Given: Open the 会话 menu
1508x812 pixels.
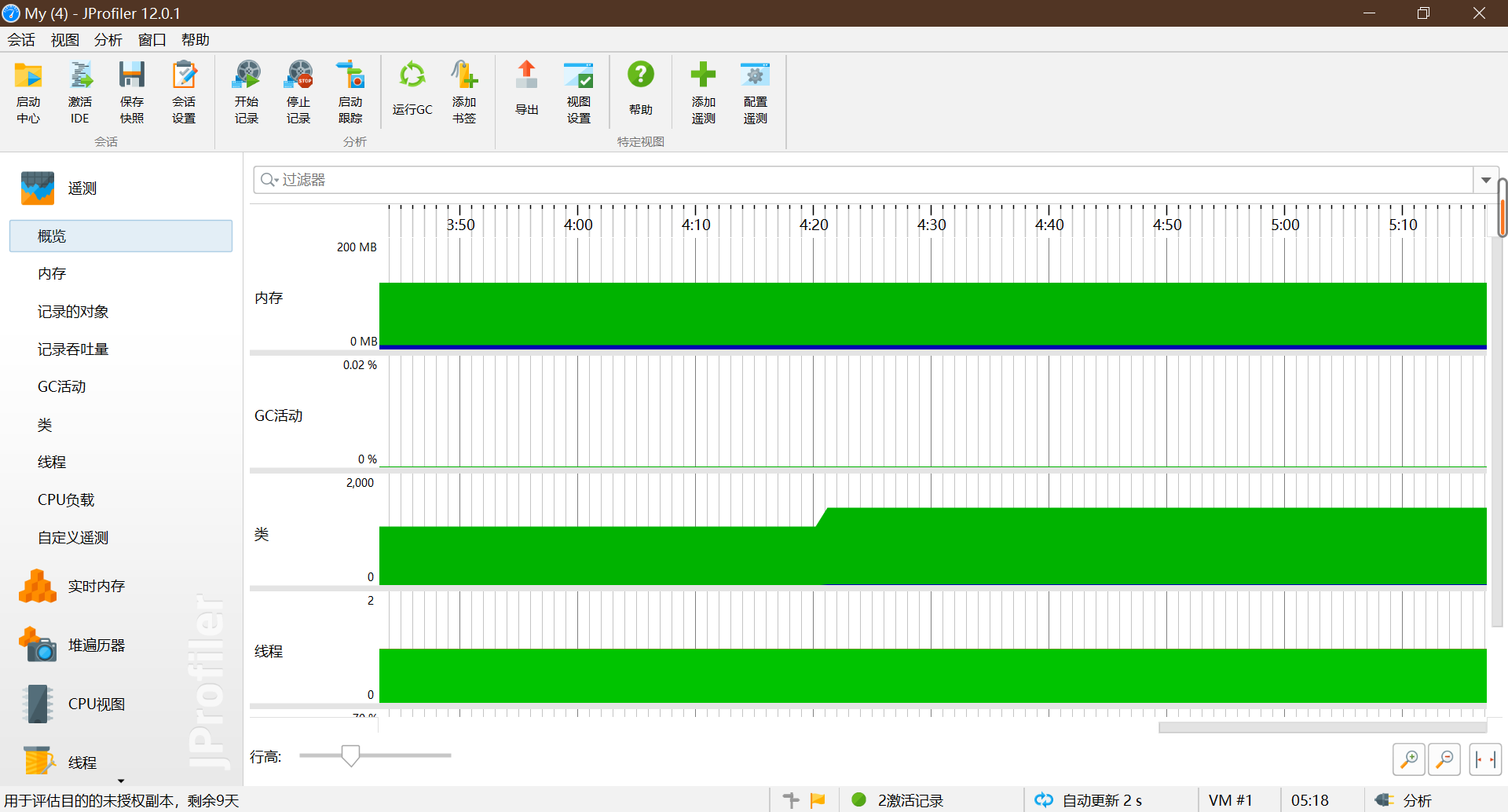Looking at the screenshot, I should point(22,40).
